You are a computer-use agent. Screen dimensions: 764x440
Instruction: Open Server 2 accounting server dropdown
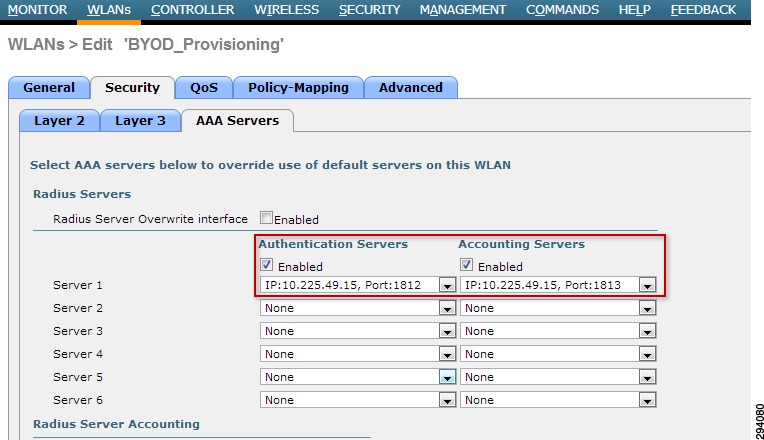(558, 308)
